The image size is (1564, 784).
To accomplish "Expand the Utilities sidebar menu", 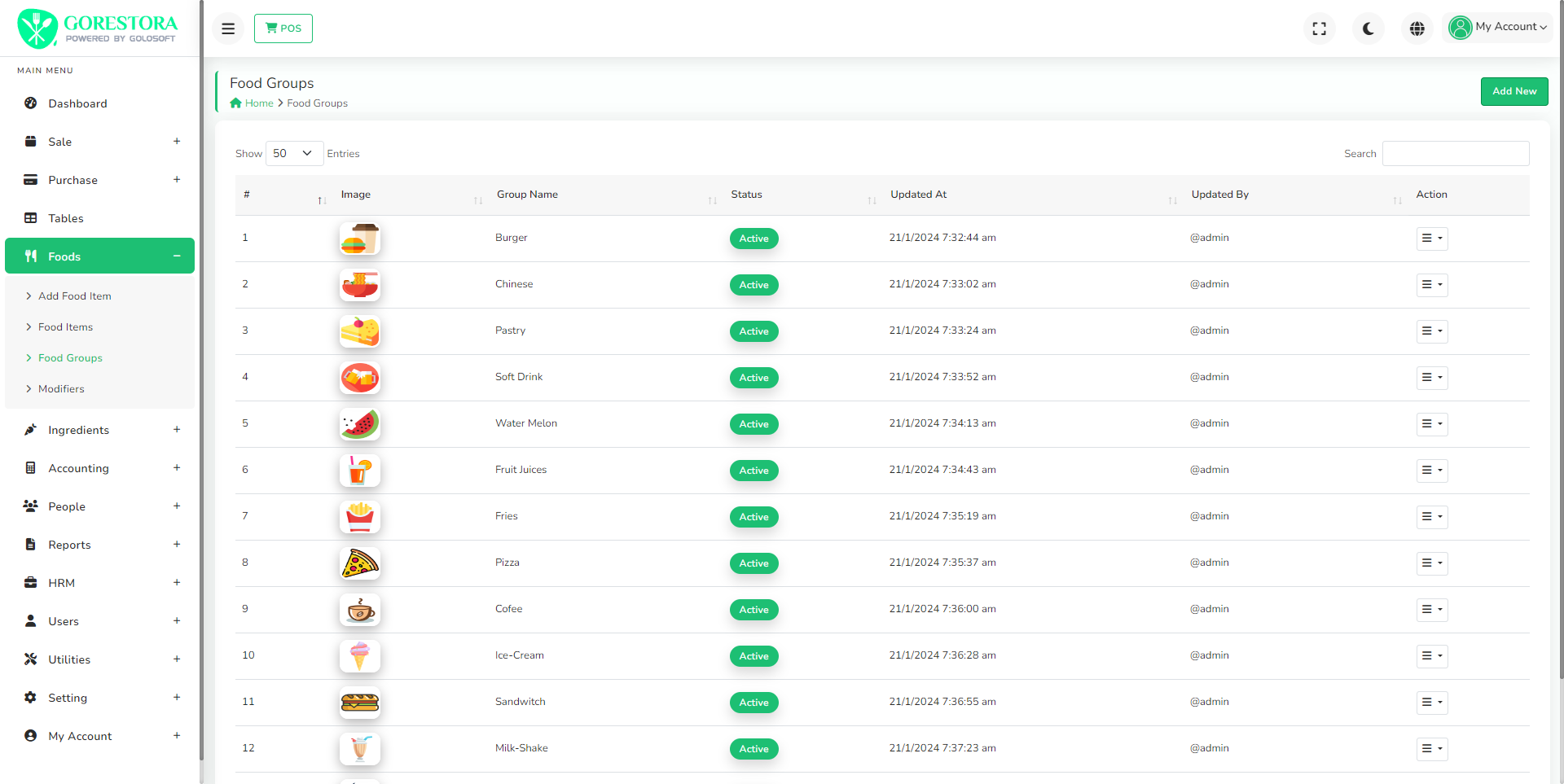I will pyautogui.click(x=99, y=659).
